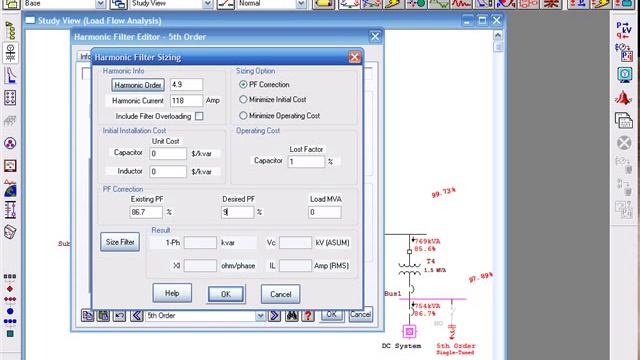Click OK in Harmonic Filter Editor window
The image size is (640, 360).
[331, 315]
